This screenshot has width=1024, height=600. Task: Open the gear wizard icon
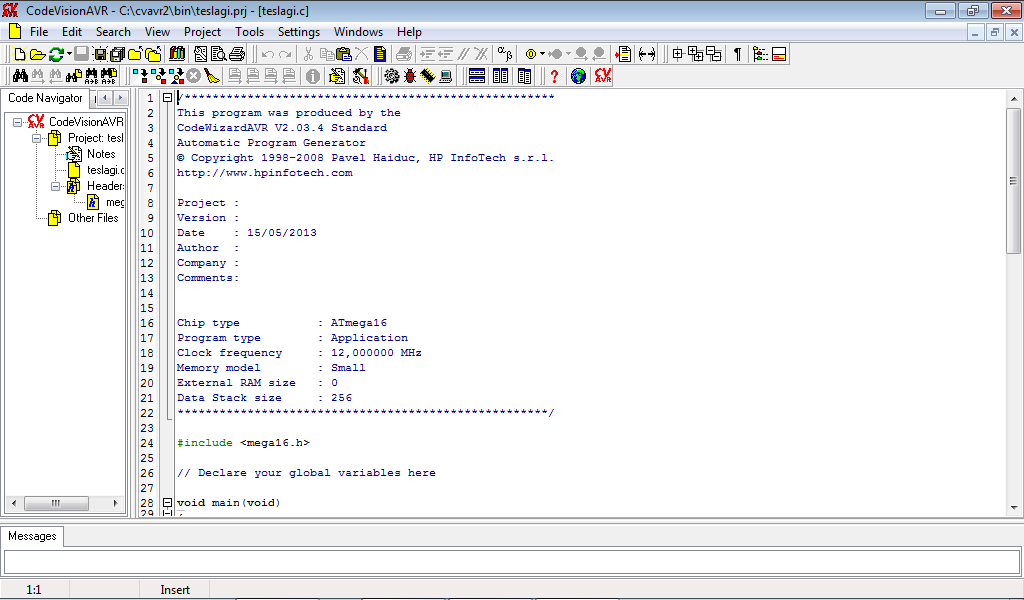[391, 76]
